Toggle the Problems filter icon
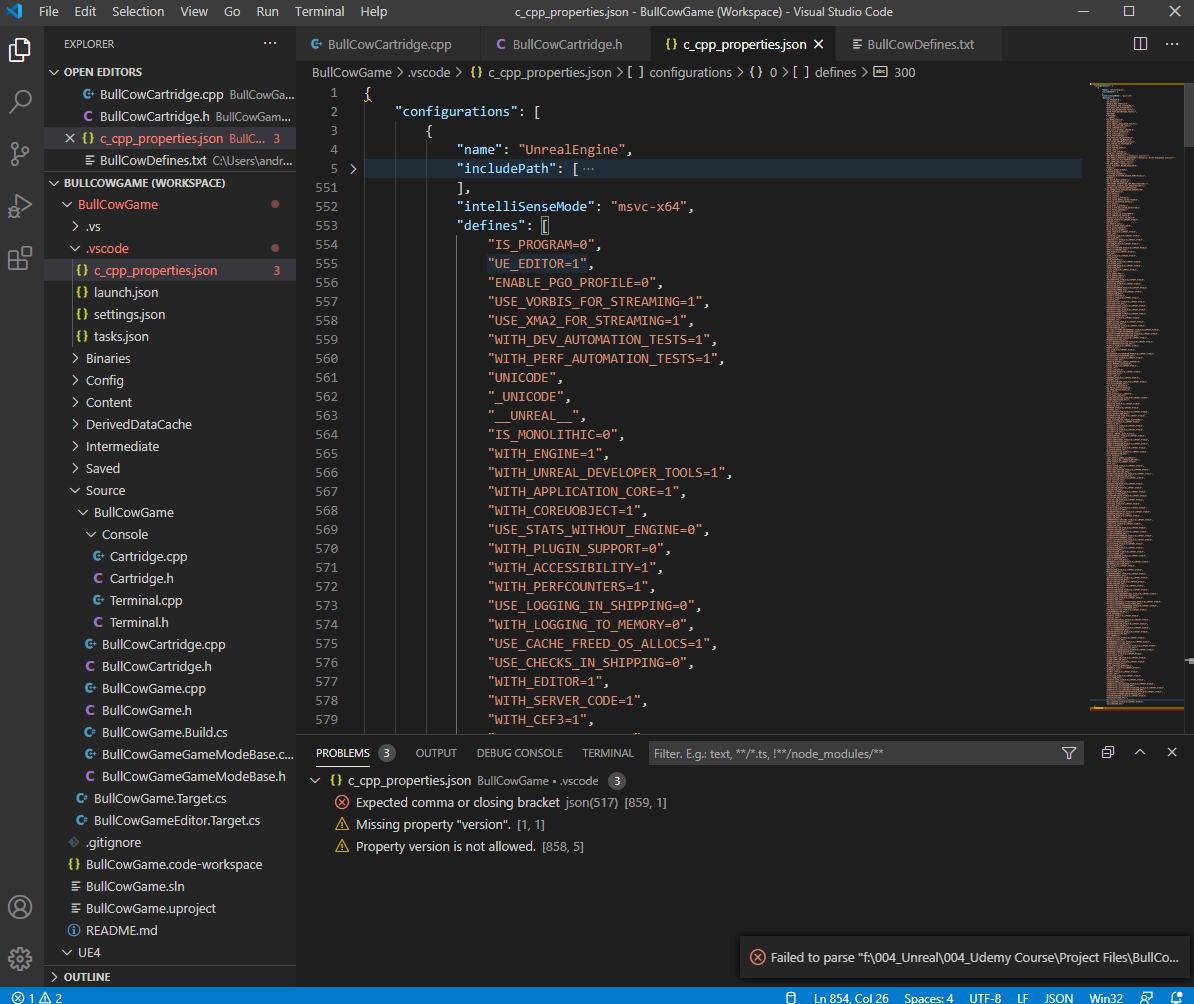Screen dimensions: 1194x1004 [1069, 753]
